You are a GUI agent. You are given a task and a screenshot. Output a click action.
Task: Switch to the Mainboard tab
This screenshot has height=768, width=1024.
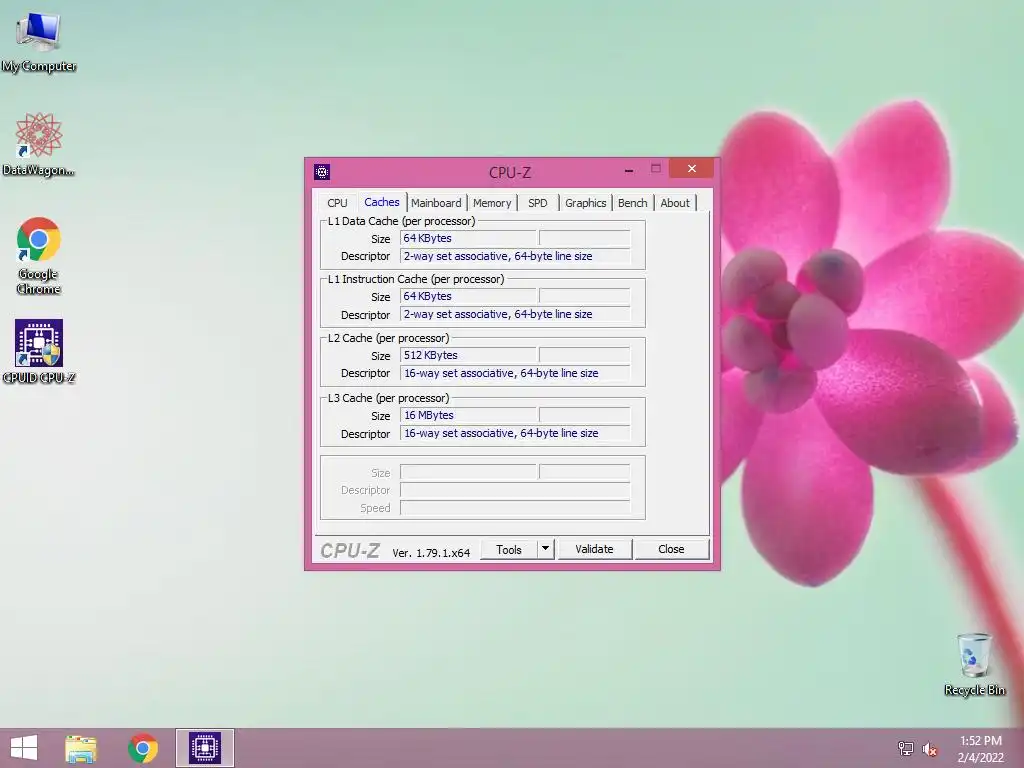click(436, 203)
